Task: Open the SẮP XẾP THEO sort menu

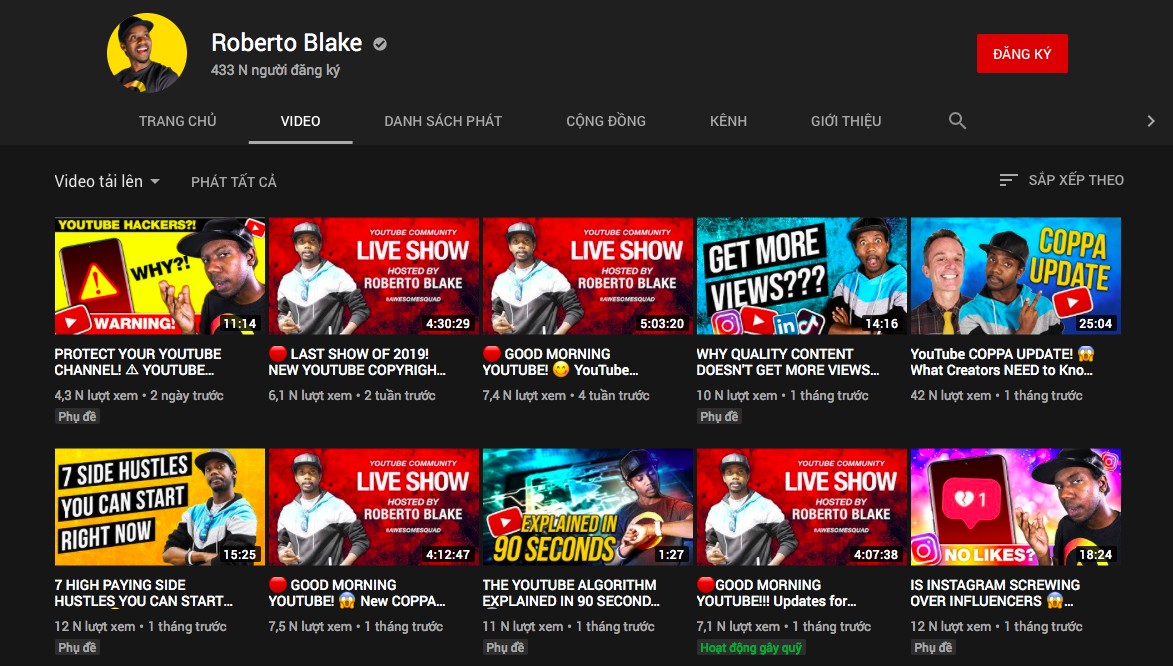Action: [1062, 180]
